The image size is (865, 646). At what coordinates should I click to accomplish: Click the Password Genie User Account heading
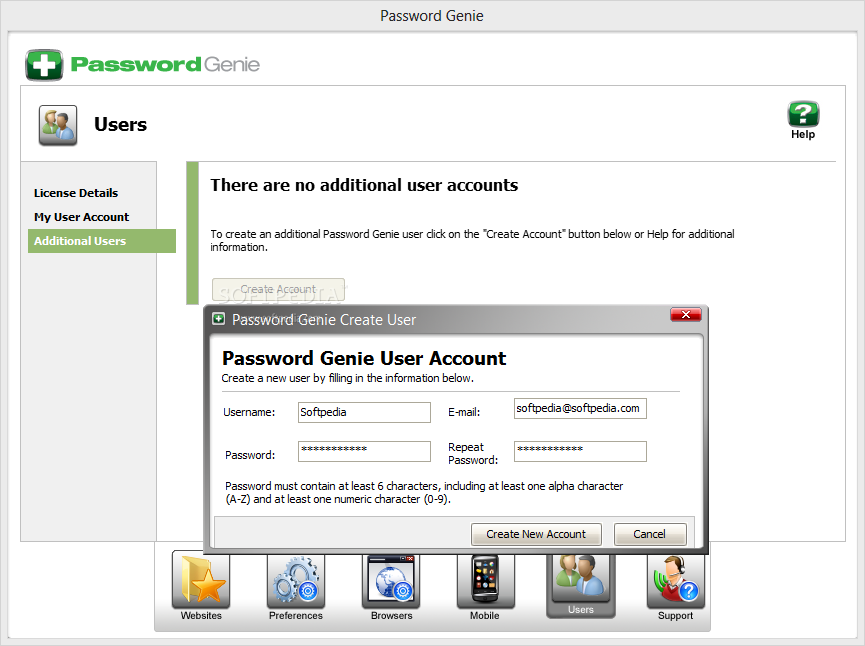pos(364,359)
